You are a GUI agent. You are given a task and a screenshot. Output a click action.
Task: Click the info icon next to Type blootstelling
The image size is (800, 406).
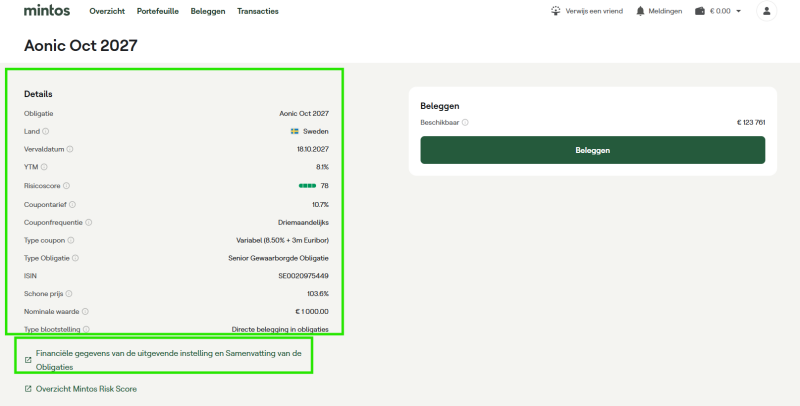86,329
